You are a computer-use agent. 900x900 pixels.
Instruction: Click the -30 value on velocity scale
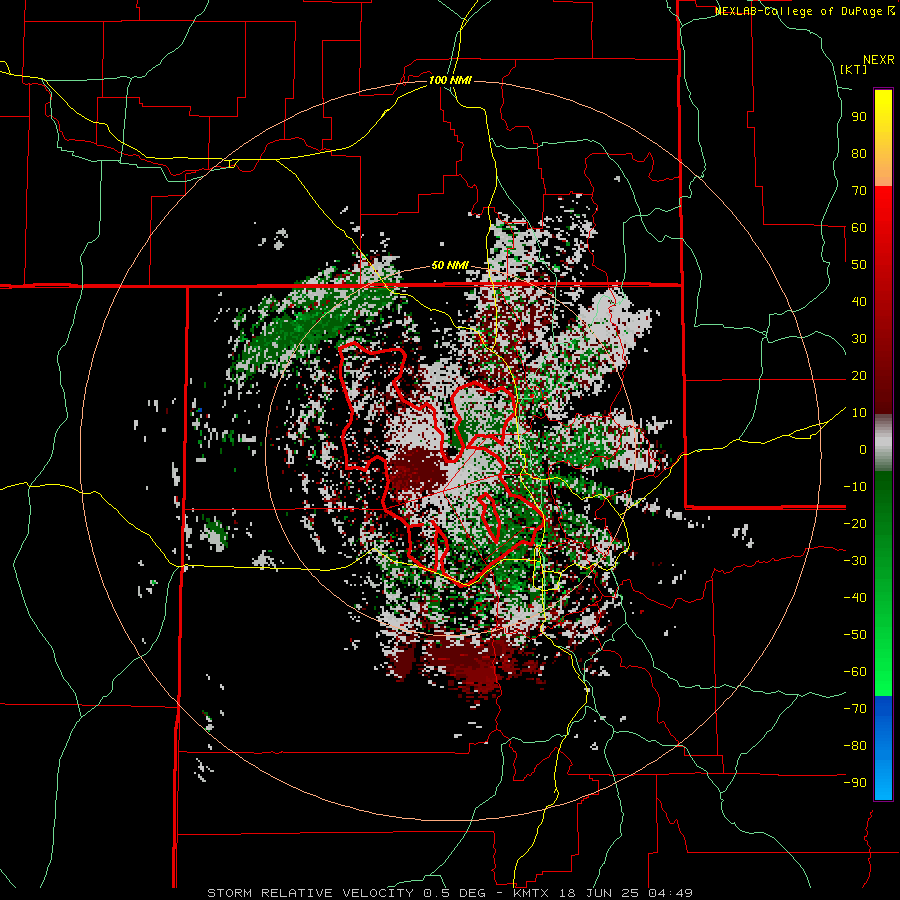click(855, 561)
